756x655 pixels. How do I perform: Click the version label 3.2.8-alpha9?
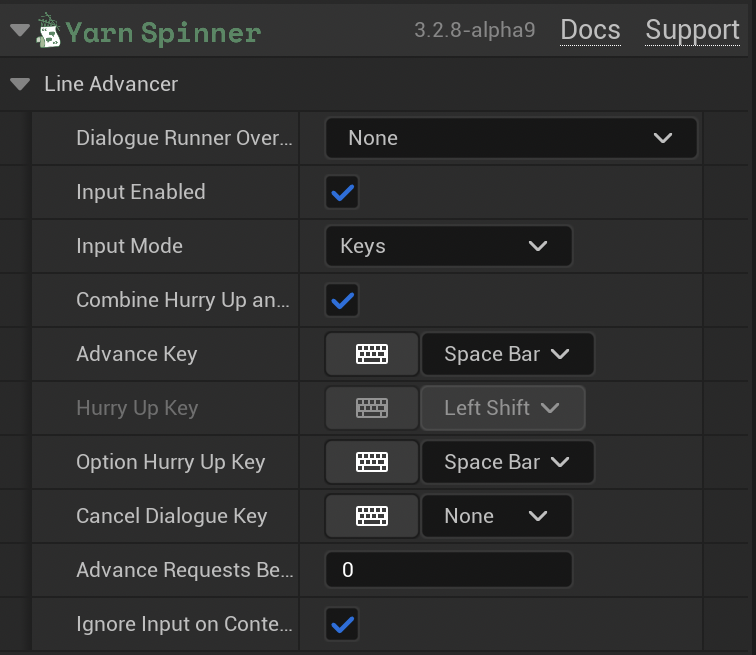(x=474, y=30)
